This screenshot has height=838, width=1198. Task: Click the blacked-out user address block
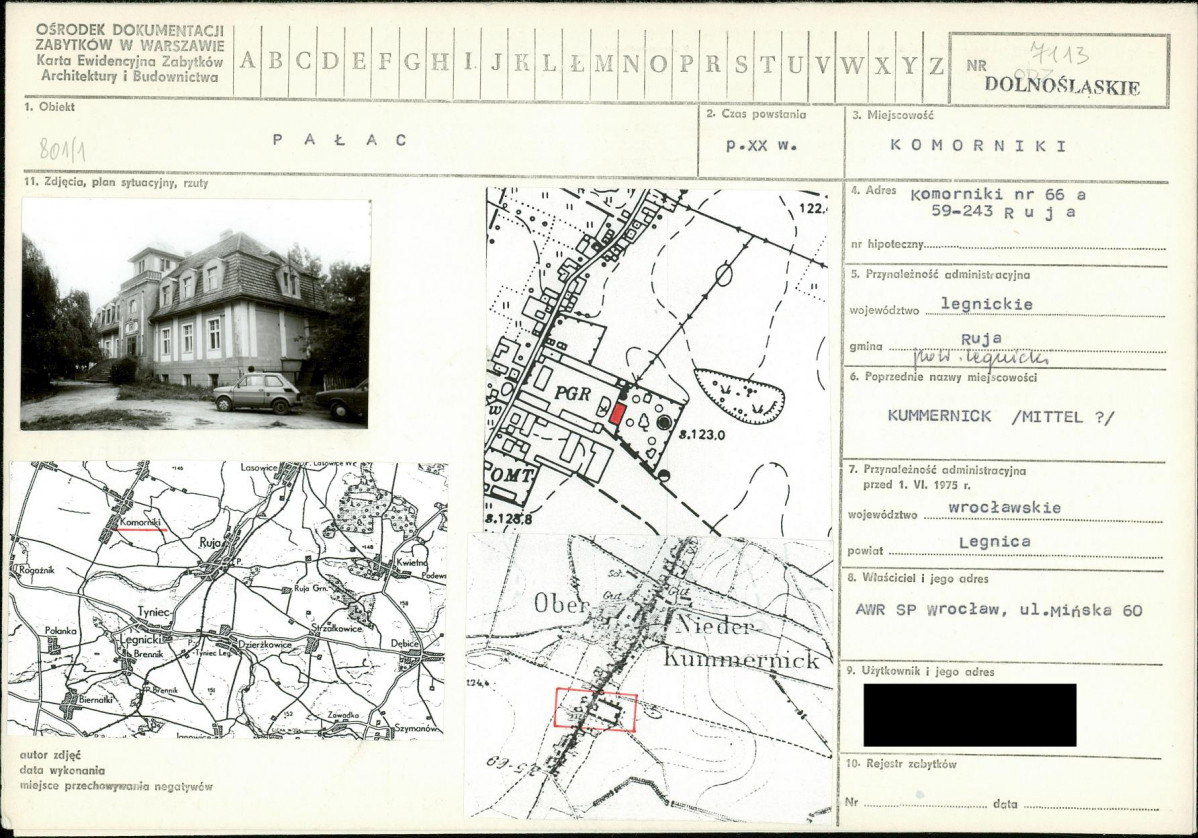point(970,715)
